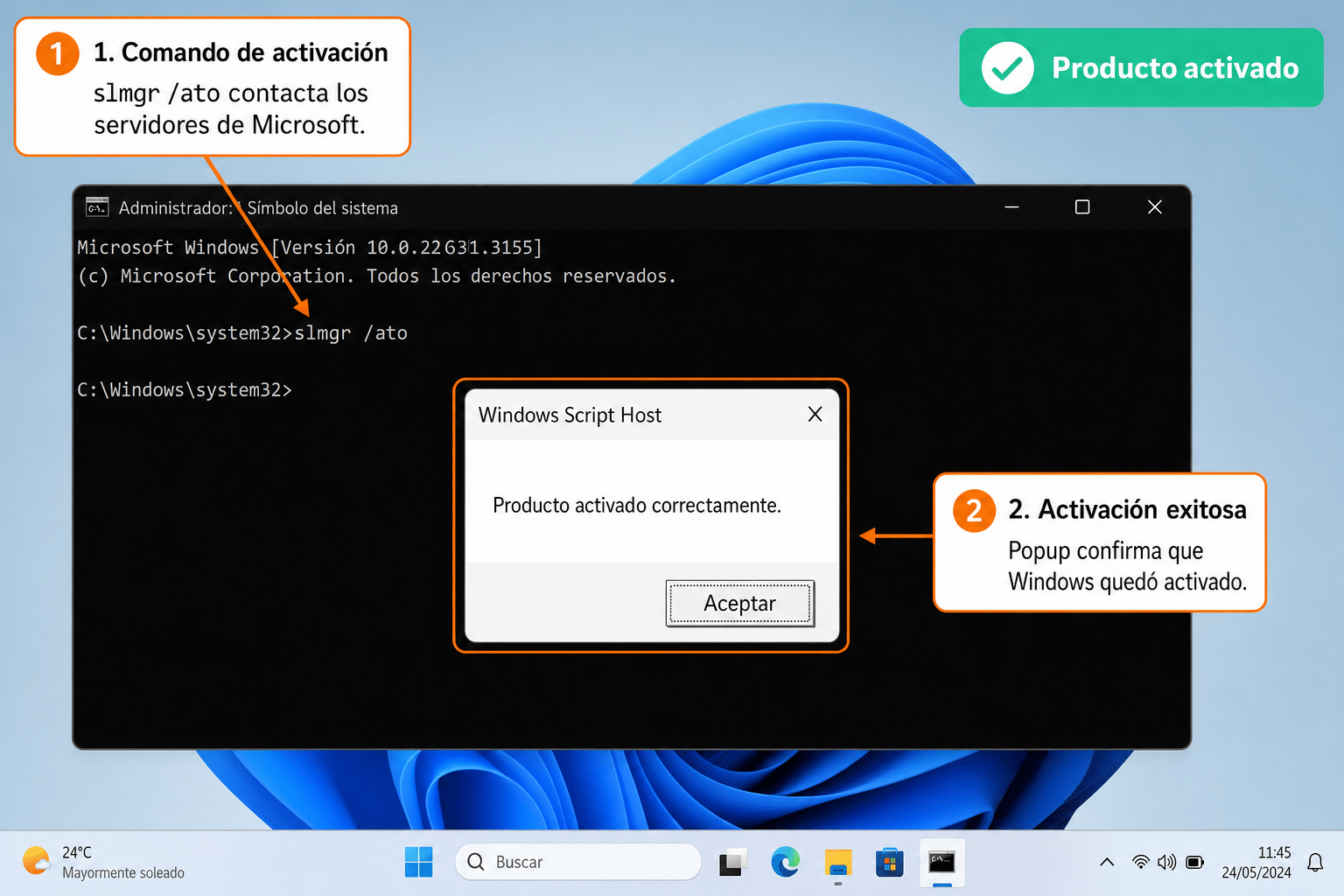The image size is (1344, 896).
Task: Click the Microsoft Windows version line
Action: pos(310,248)
